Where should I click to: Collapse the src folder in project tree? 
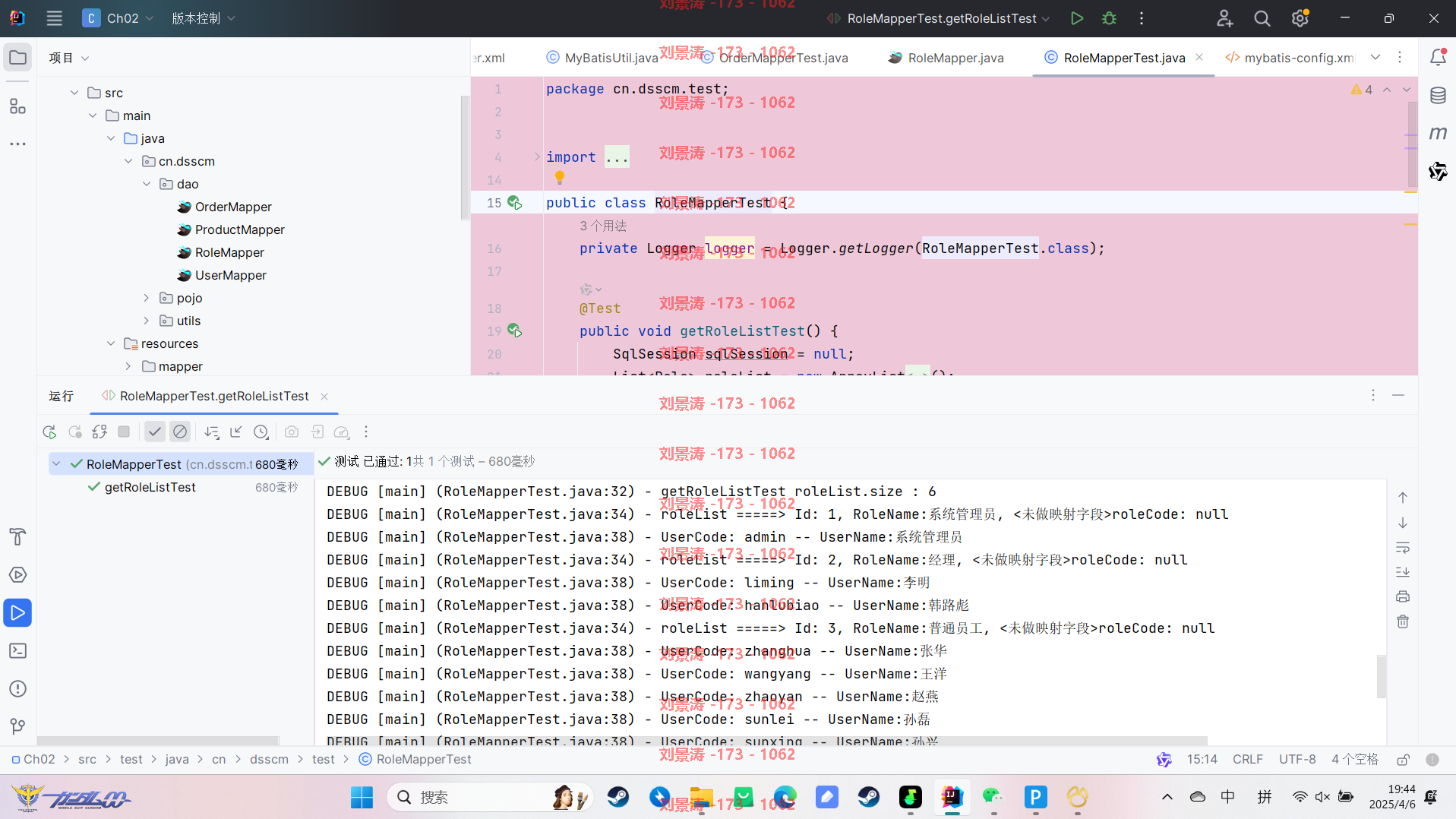pos(74,93)
